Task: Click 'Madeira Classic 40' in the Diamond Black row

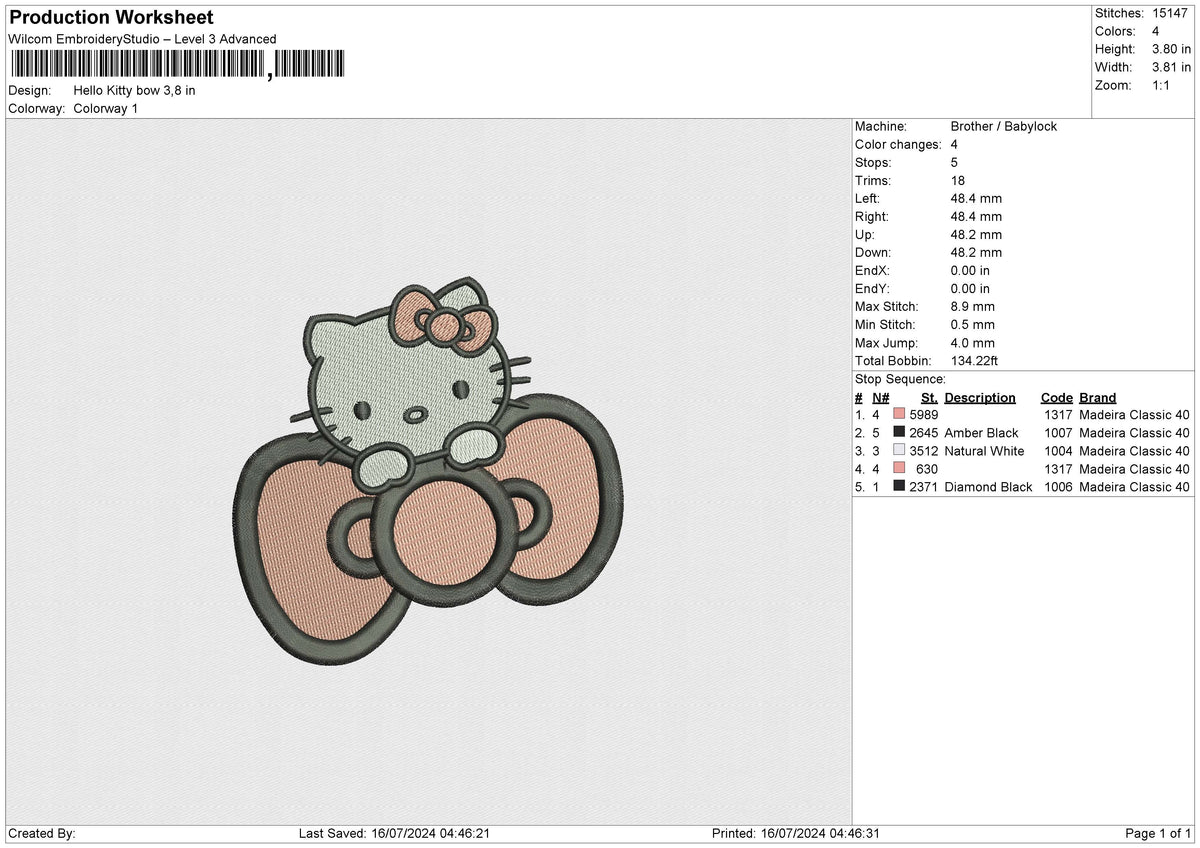Action: click(1134, 487)
